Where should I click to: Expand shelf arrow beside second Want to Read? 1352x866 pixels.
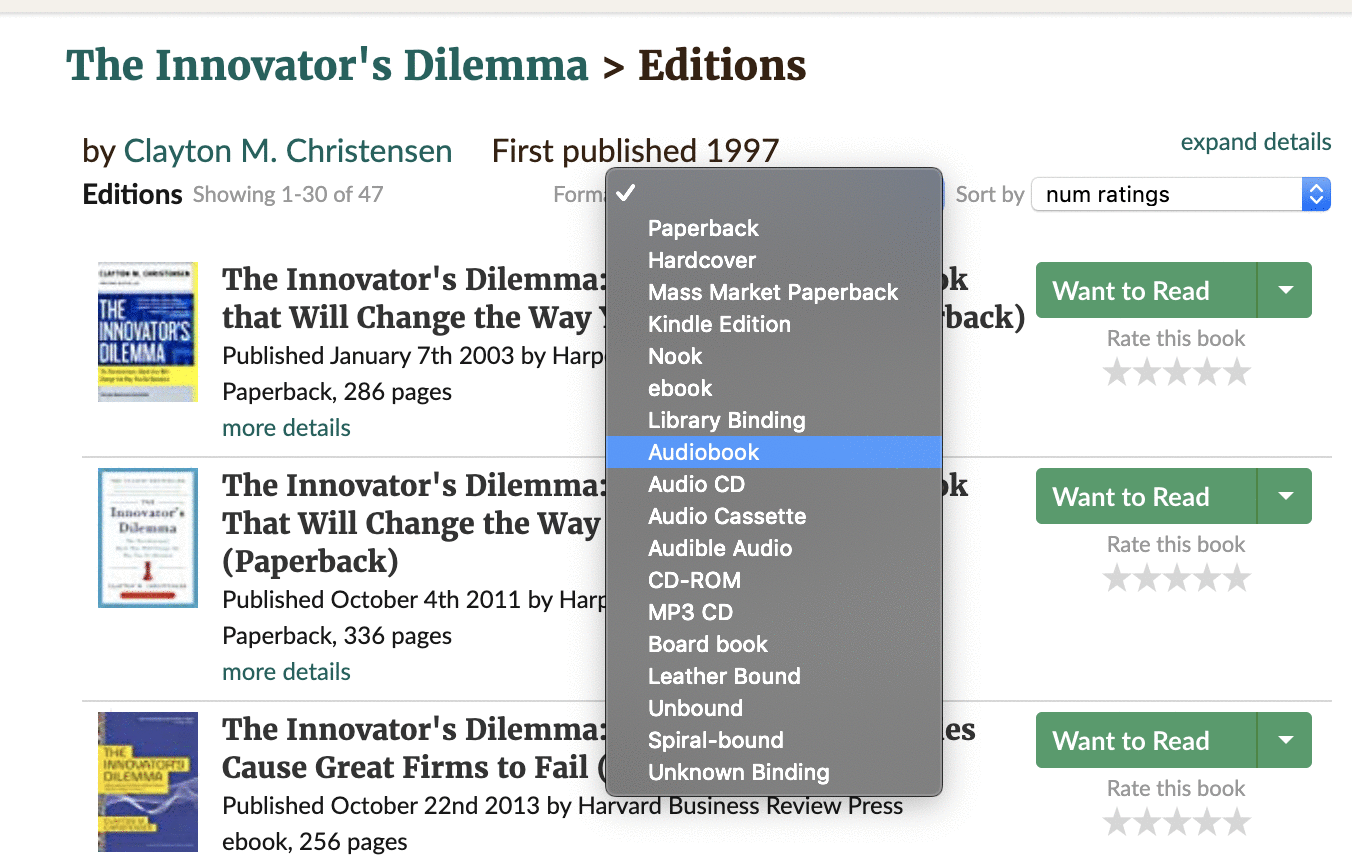(x=1285, y=496)
